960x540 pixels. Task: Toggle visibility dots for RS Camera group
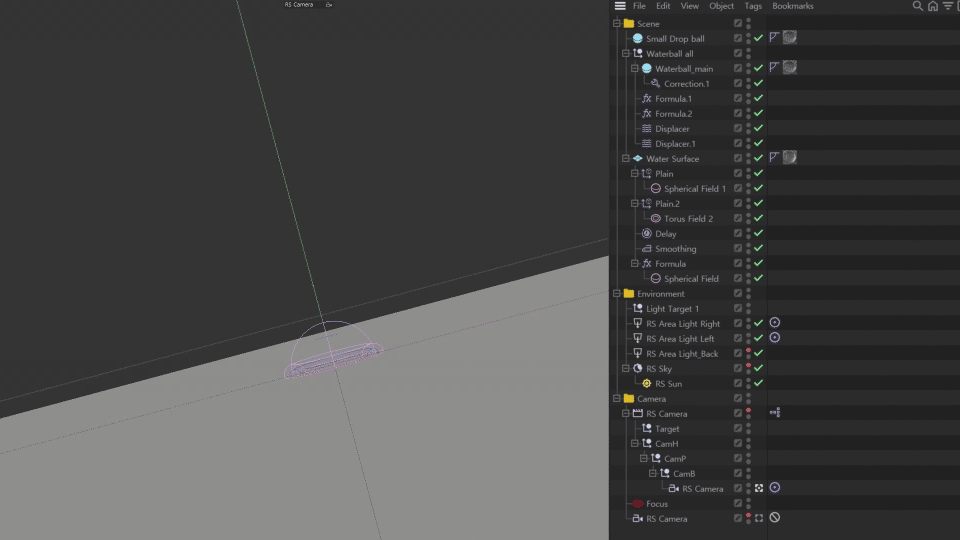[748, 413]
